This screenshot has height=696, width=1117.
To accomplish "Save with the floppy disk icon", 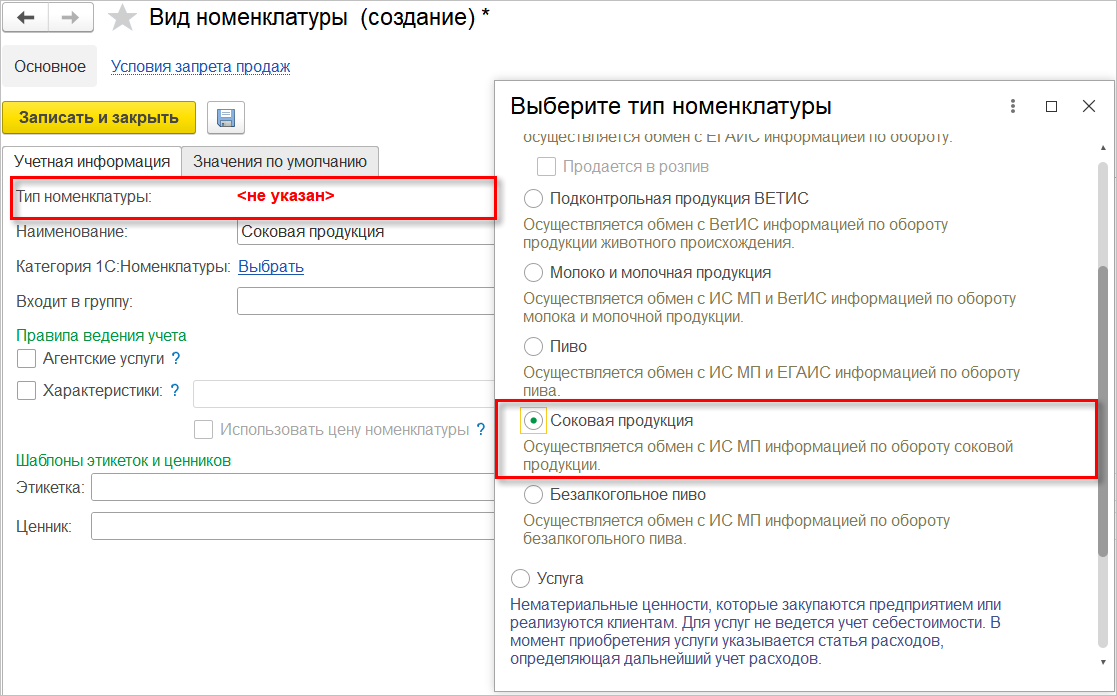I will click(x=226, y=118).
